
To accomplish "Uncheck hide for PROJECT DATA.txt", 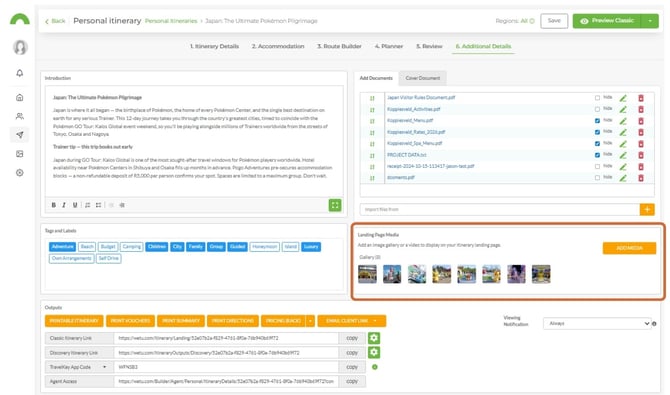I will tap(597, 155).
